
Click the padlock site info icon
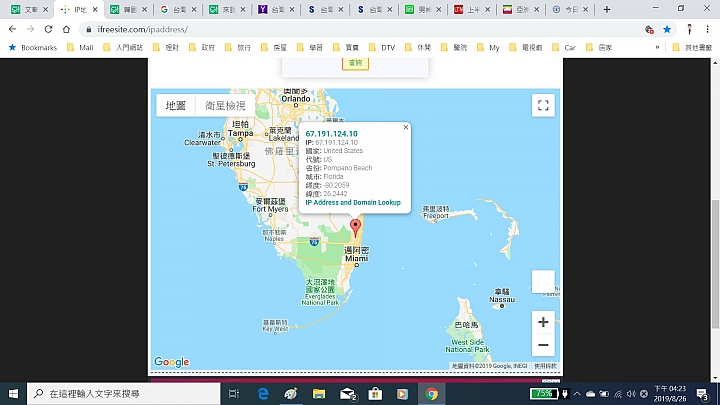coord(89,29)
